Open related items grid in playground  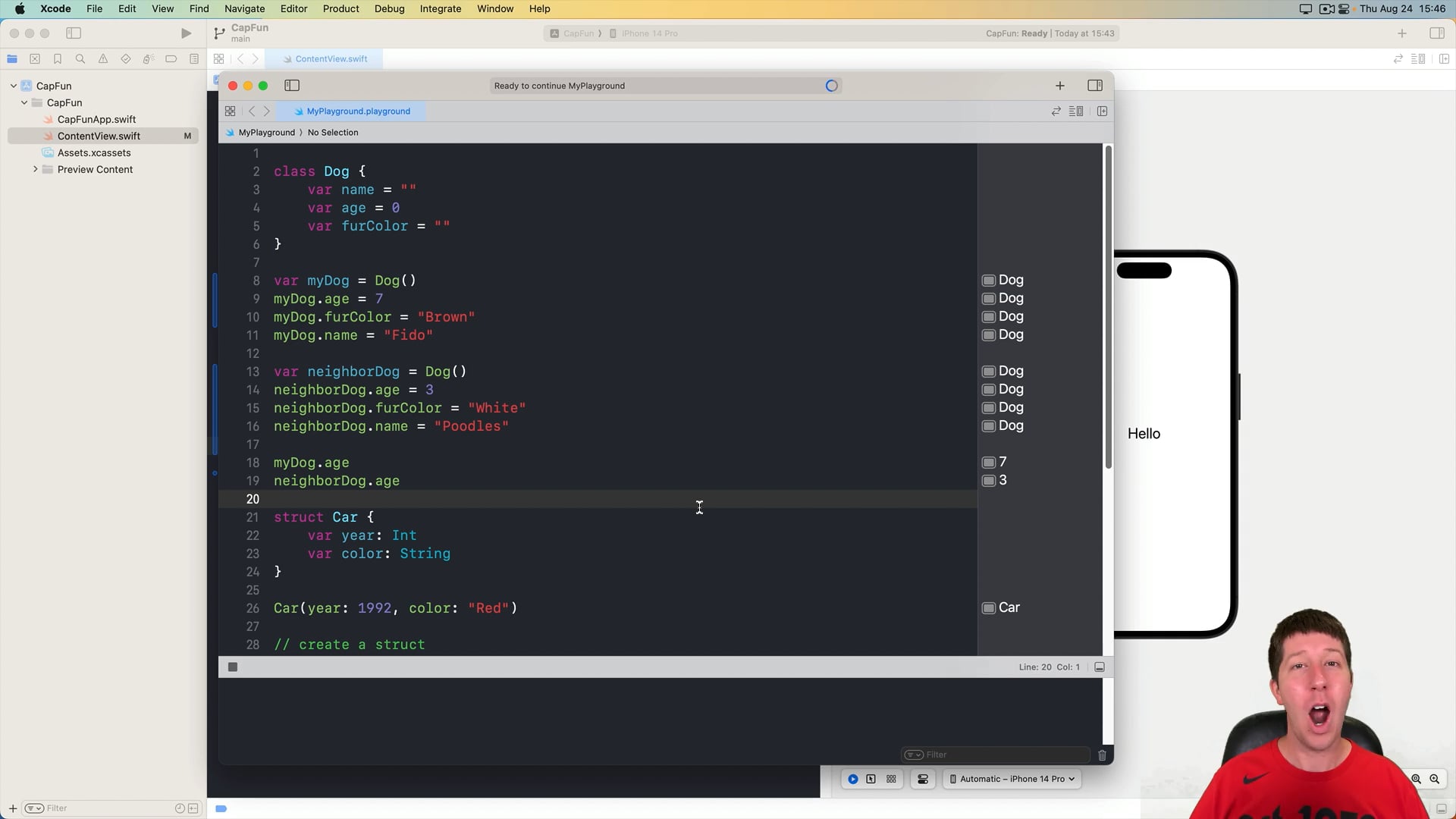(230, 111)
